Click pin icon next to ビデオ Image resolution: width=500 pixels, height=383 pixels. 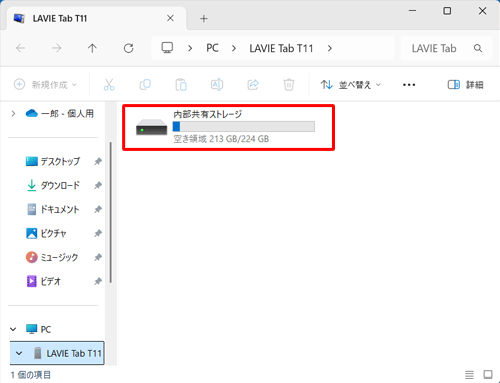(98, 281)
